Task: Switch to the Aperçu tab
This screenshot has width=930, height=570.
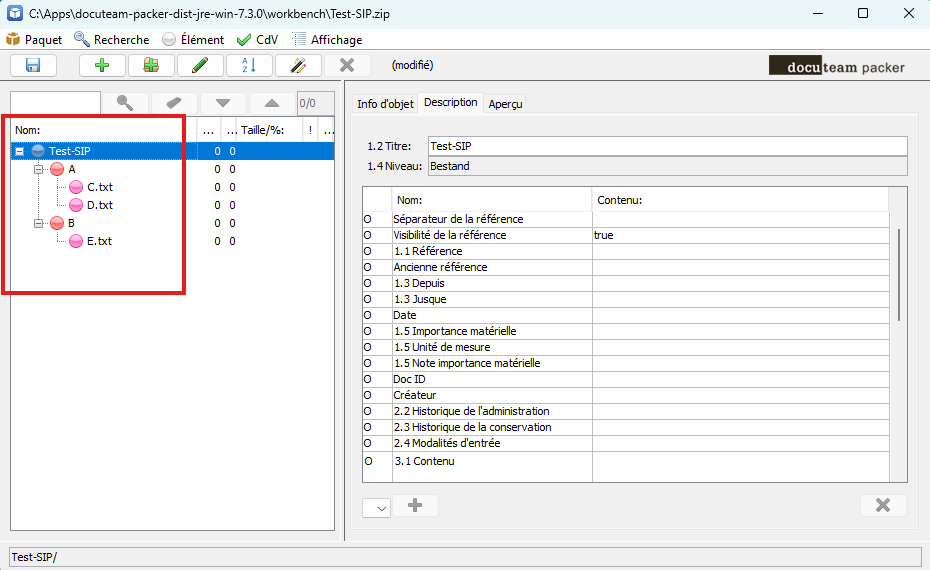Action: pos(505,104)
